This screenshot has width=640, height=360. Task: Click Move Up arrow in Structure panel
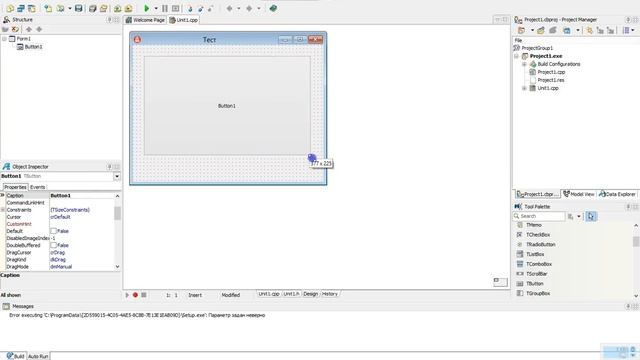point(29,29)
